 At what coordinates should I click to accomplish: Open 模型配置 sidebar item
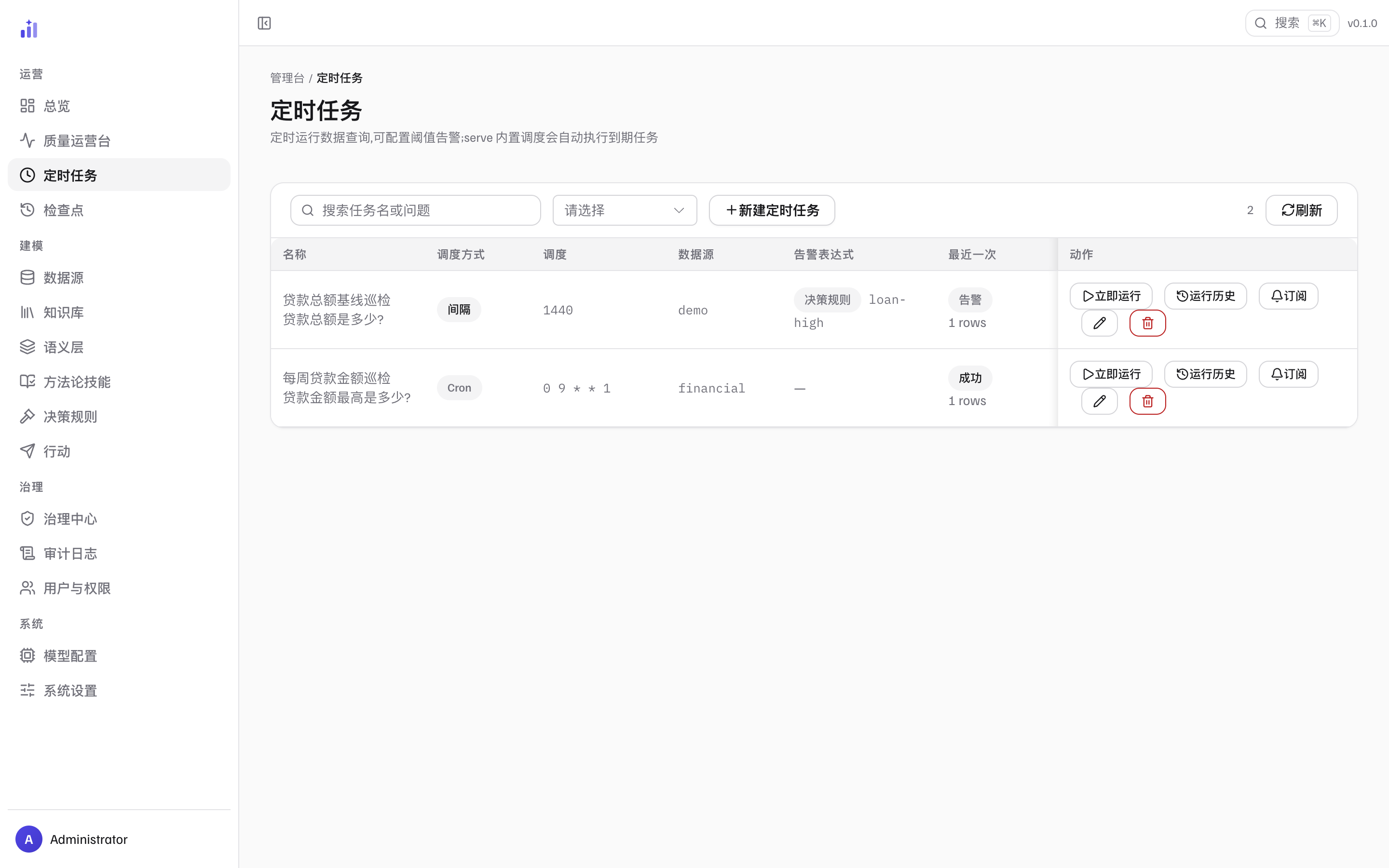tap(119, 656)
